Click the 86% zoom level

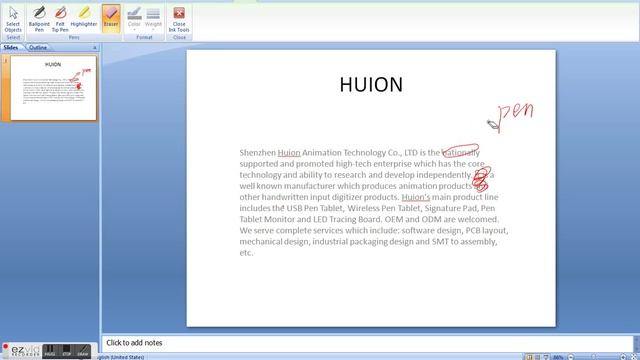click(558, 358)
